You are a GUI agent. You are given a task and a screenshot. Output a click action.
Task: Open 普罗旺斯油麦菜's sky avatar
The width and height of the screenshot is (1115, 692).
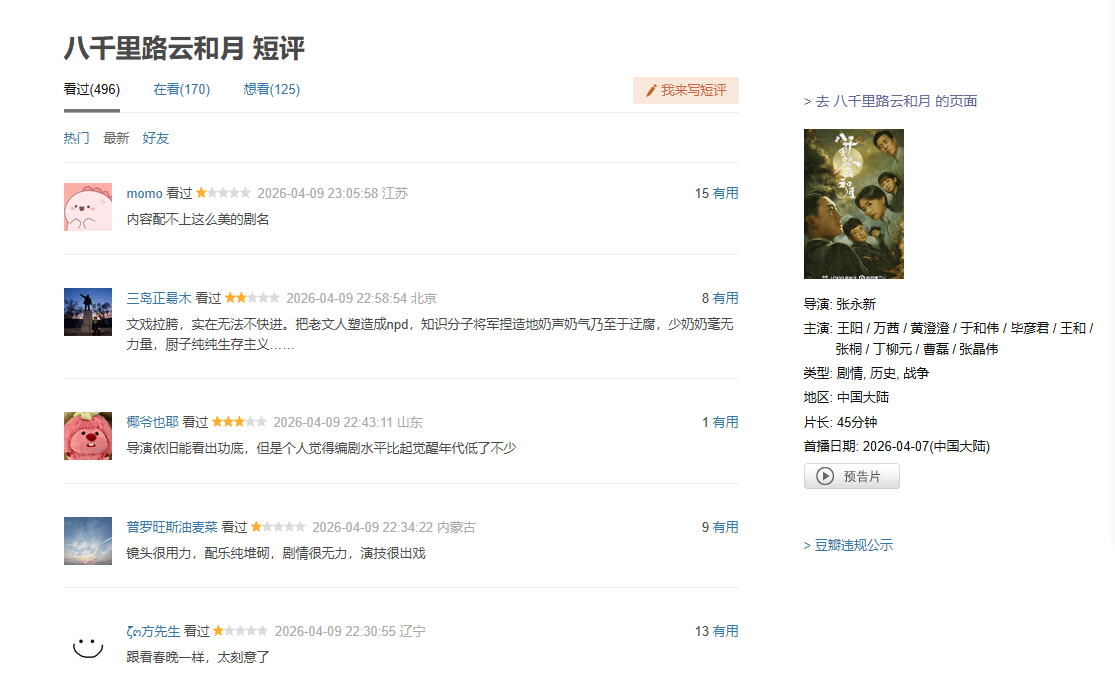coord(87,541)
